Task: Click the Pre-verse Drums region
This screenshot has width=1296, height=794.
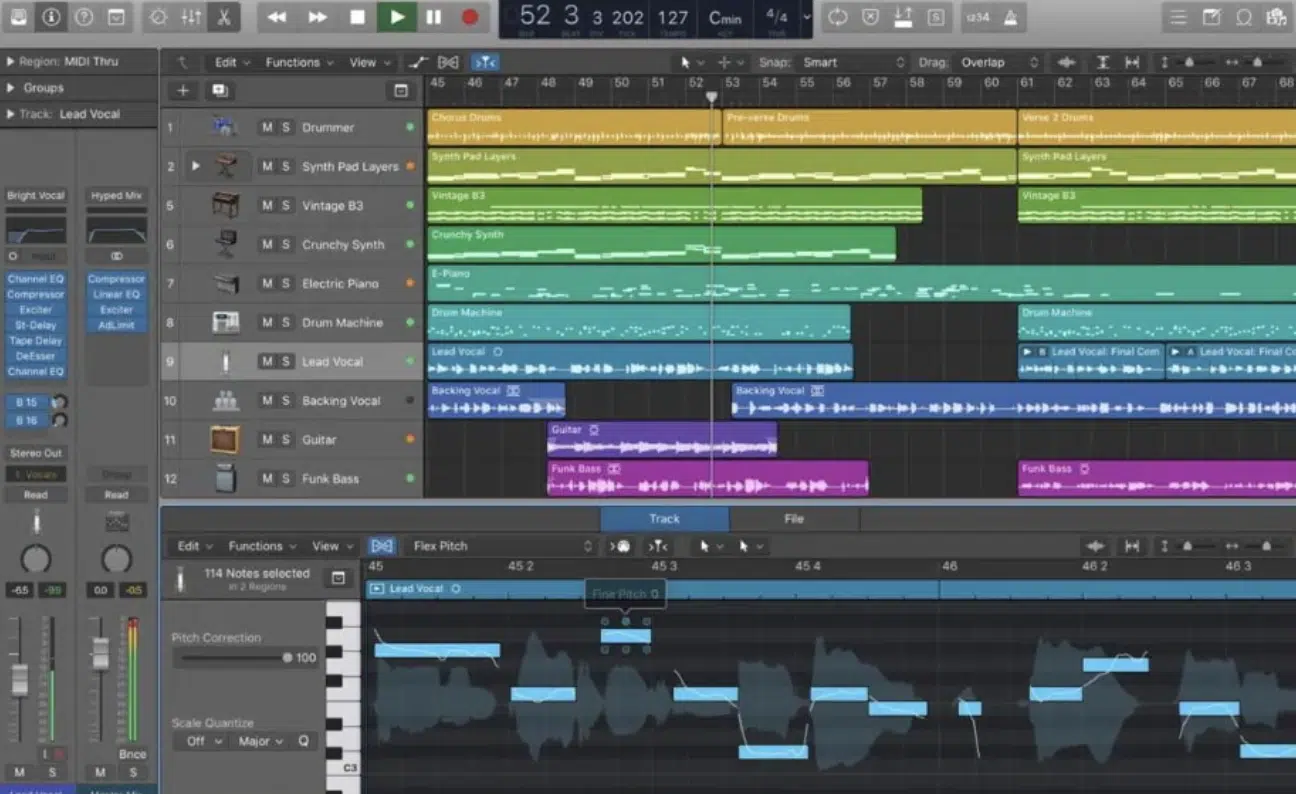Action: point(869,127)
